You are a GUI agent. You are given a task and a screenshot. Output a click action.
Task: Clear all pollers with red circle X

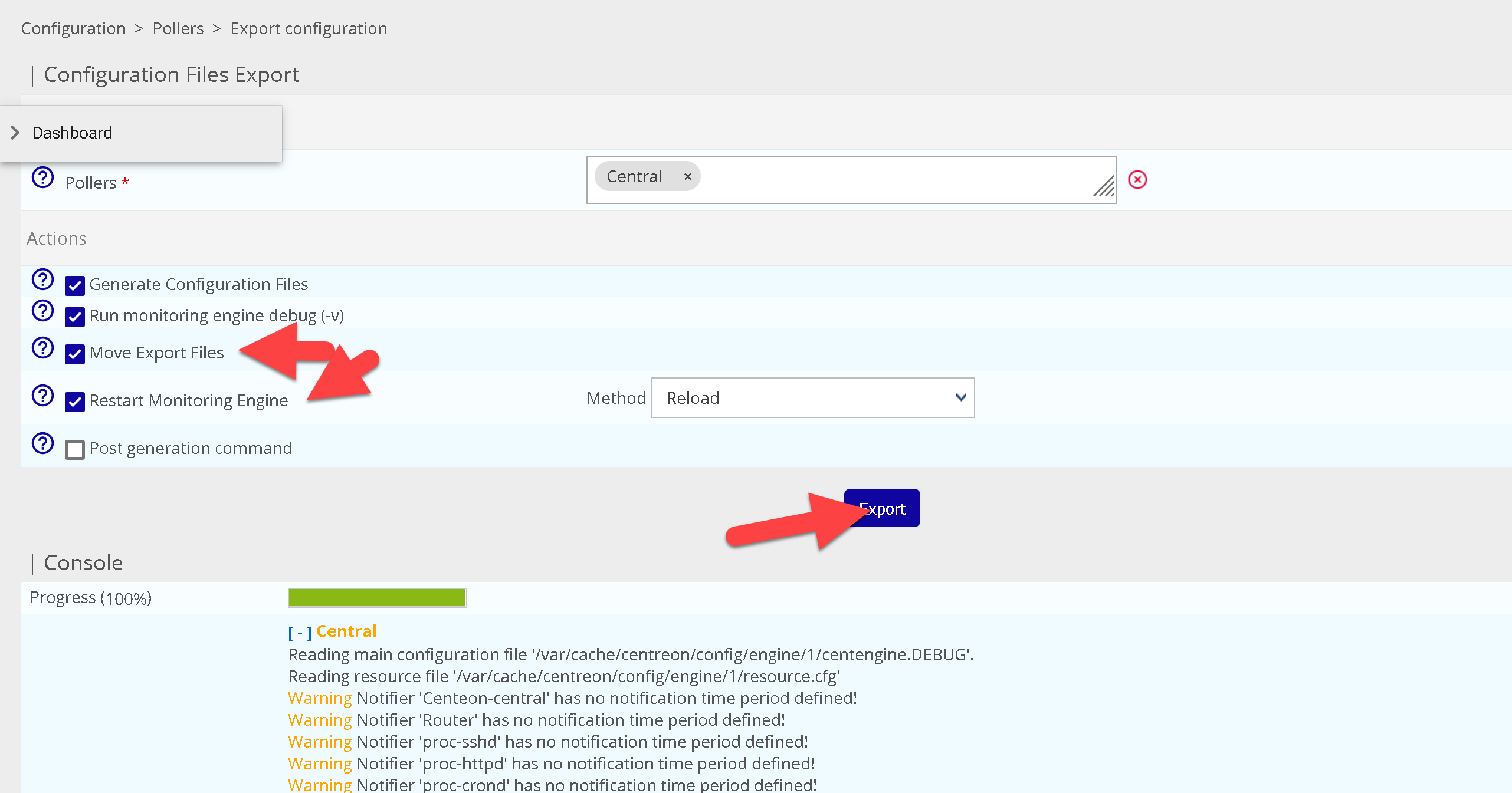1137,180
